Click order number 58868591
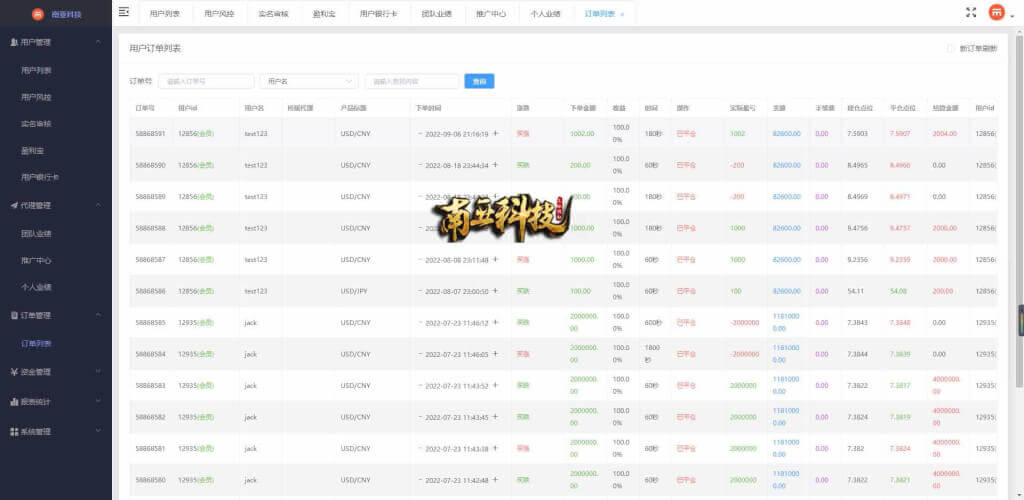 coord(150,133)
